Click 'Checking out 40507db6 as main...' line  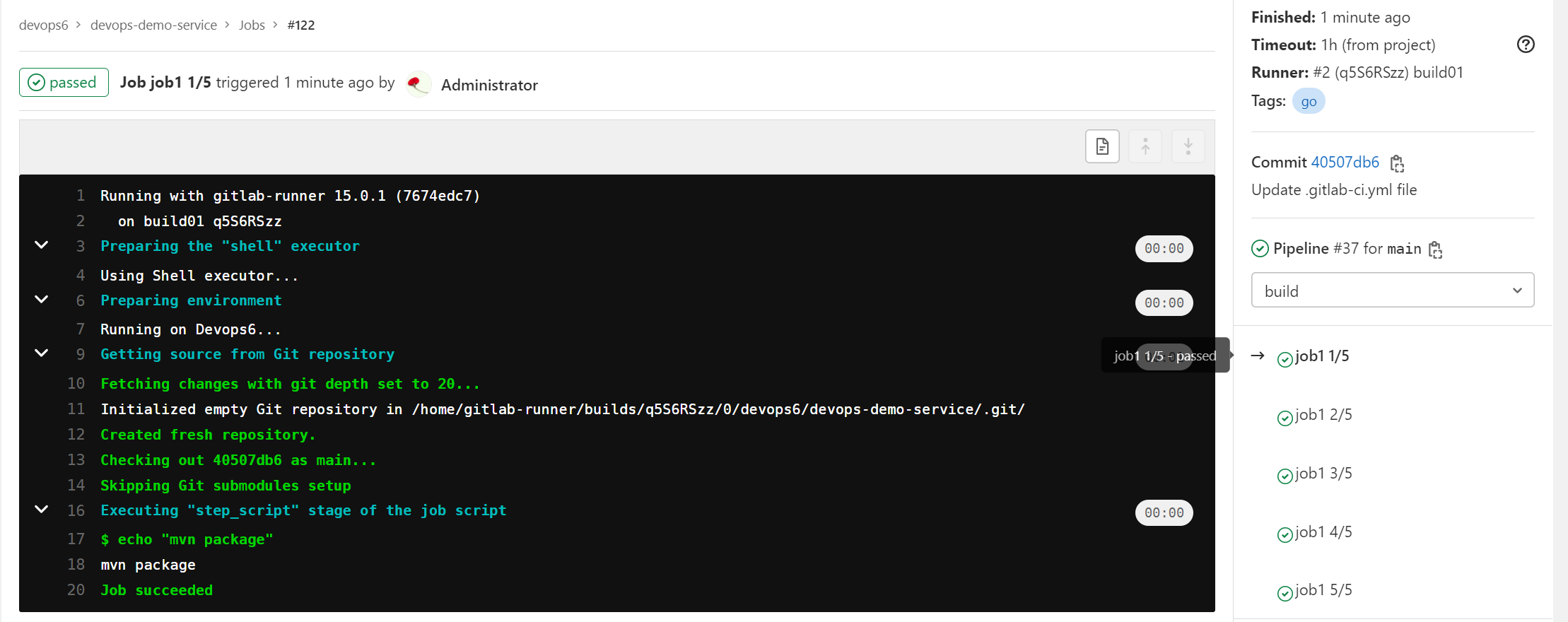tap(238, 460)
